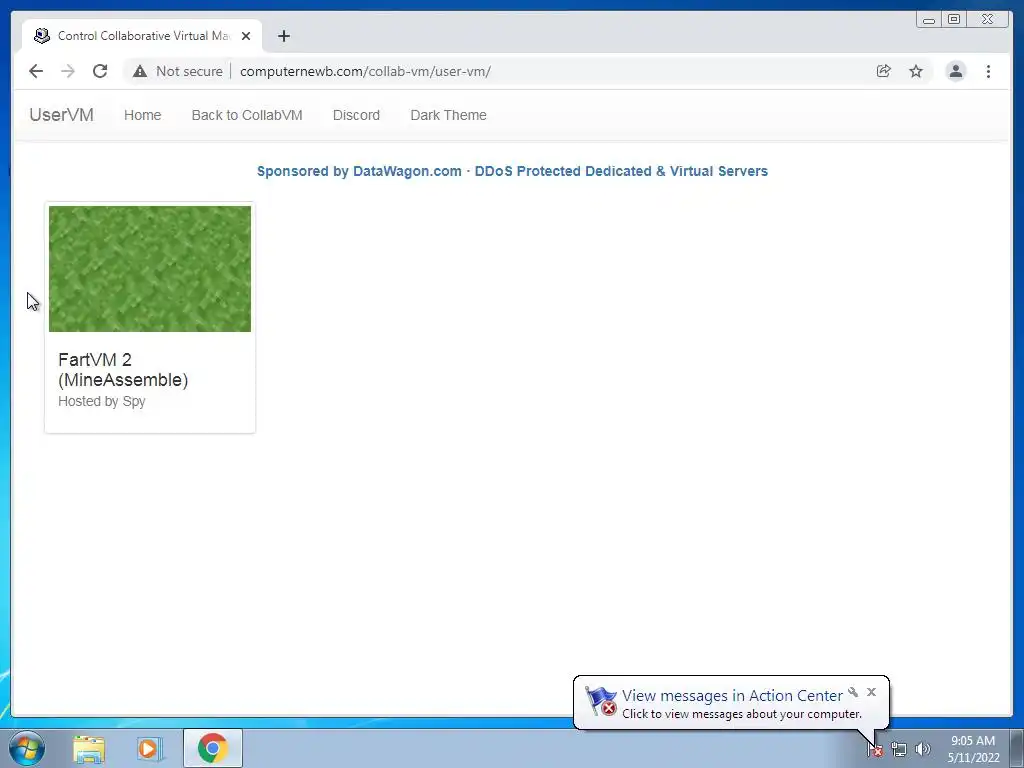Open a new tab with plus button
This screenshot has height=768, width=1024.
pos(283,36)
